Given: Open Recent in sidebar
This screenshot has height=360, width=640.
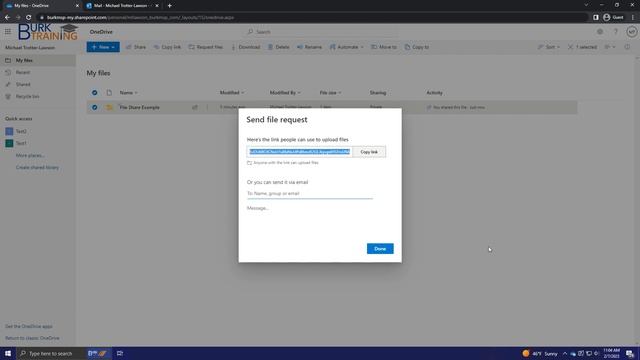Looking at the screenshot, I should pyautogui.click(x=38, y=72).
